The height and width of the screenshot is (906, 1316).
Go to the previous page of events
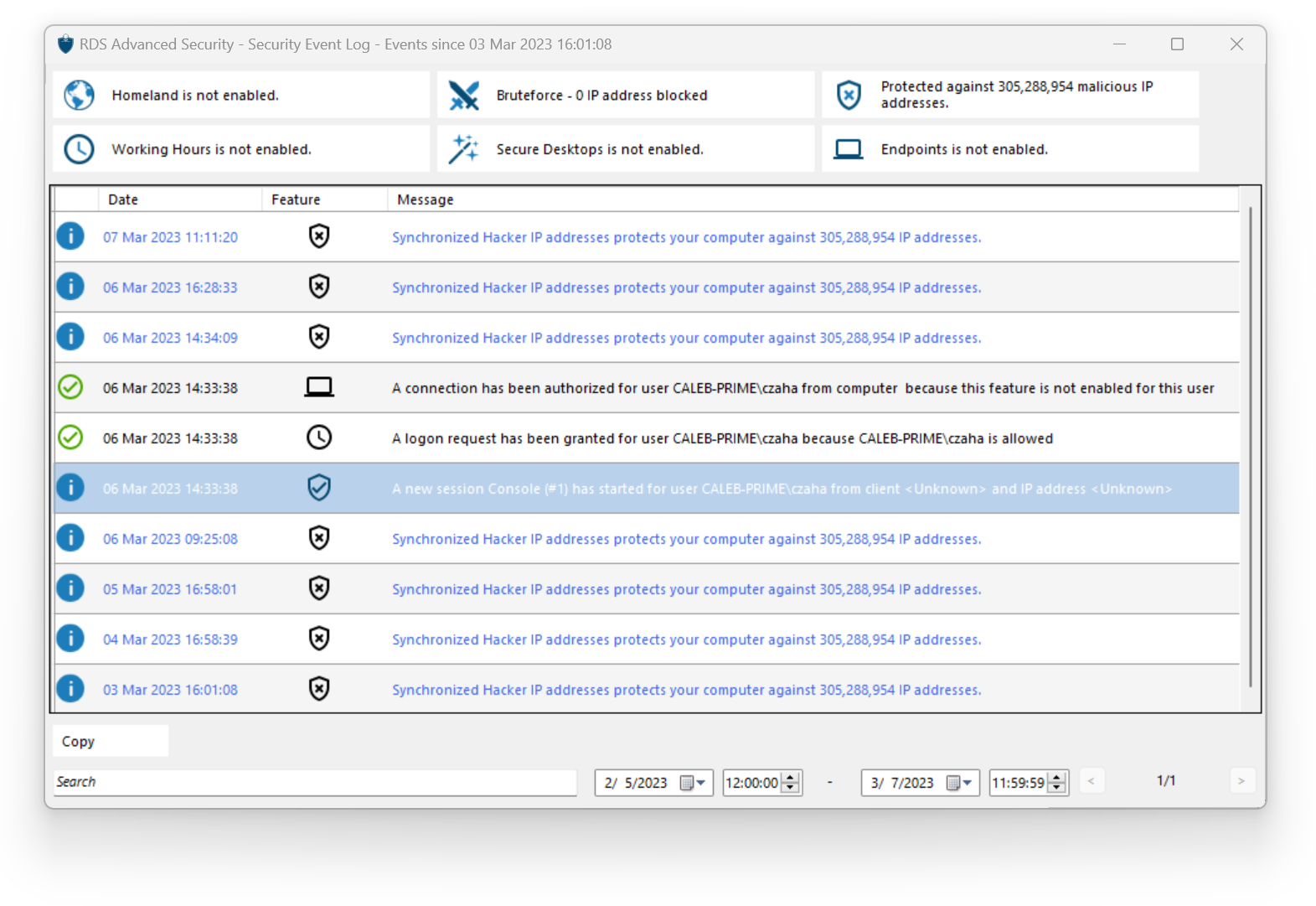1092,781
